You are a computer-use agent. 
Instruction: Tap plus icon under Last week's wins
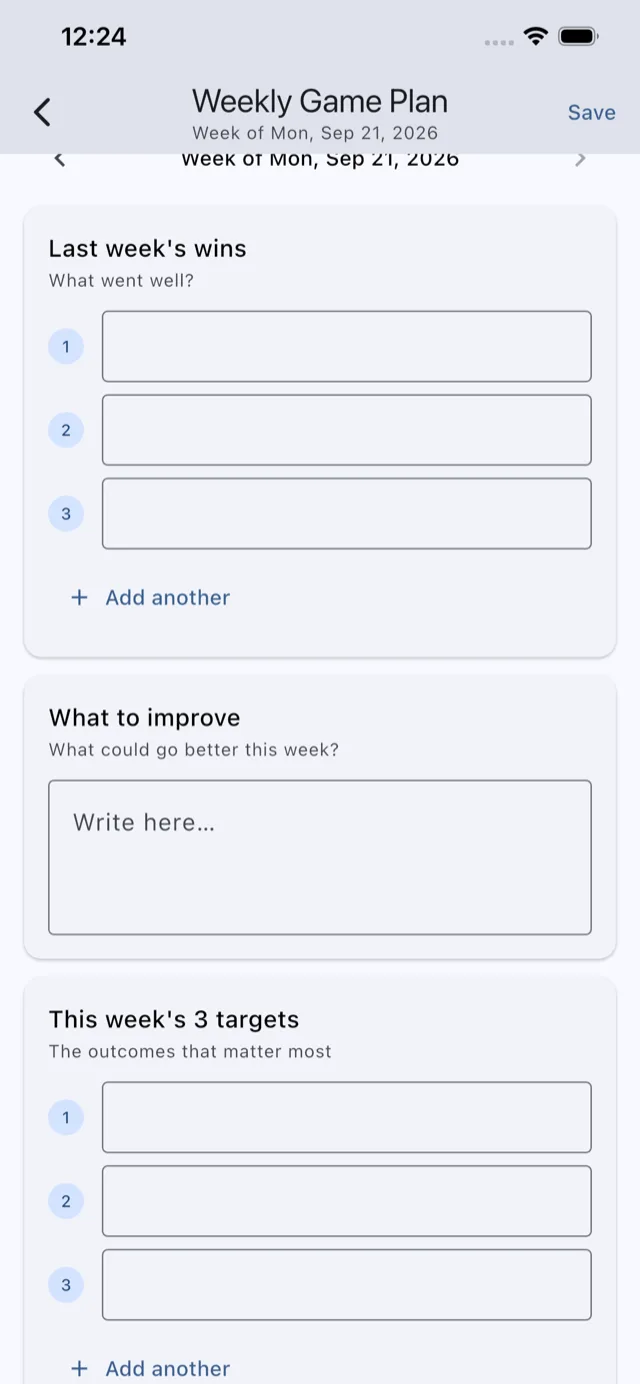[79, 598]
